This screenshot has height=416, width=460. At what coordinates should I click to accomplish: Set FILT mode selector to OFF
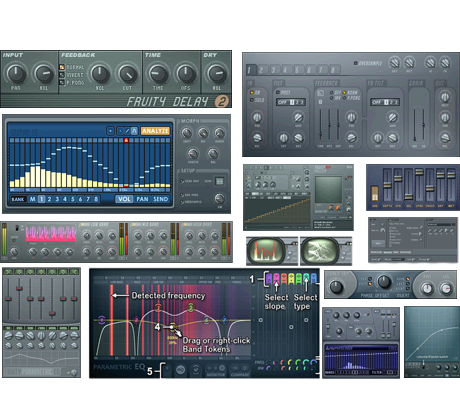[x=282, y=102]
